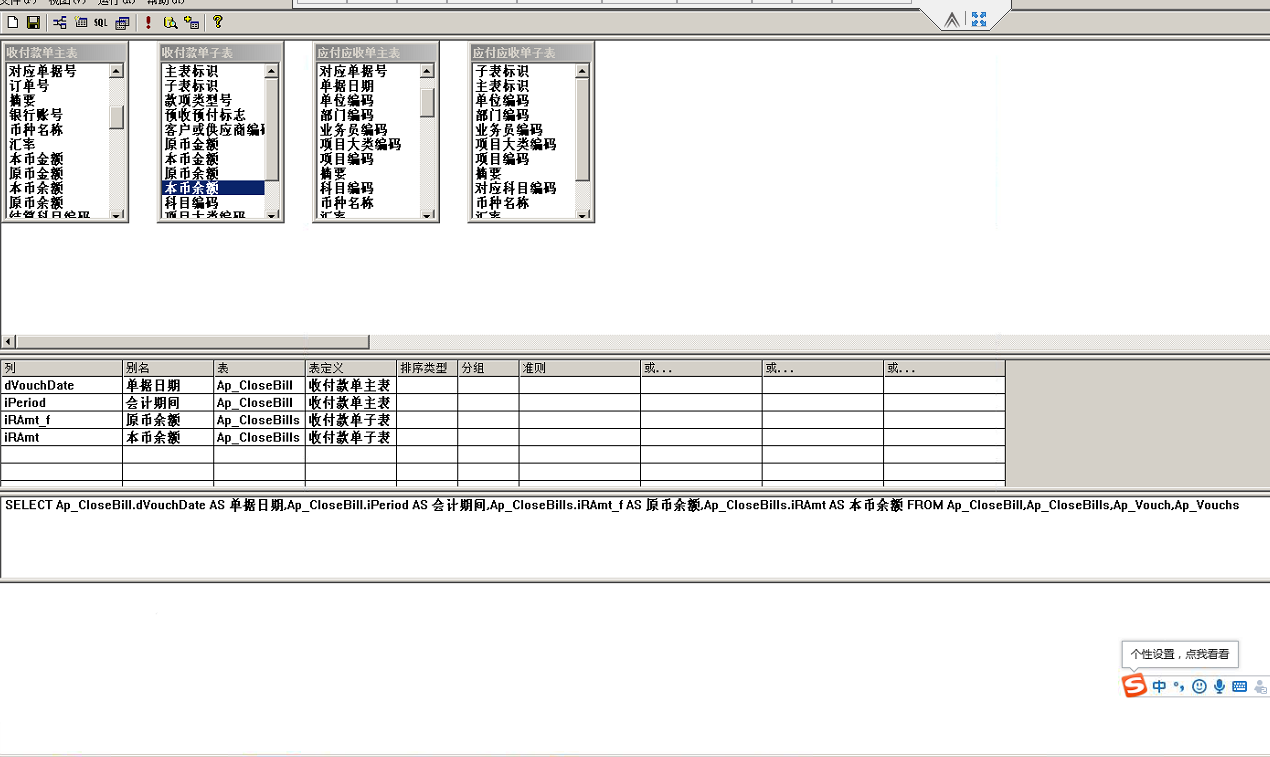Click the 单据日期 alias cell in the grid
This screenshot has width=1270, height=757.
click(168, 385)
